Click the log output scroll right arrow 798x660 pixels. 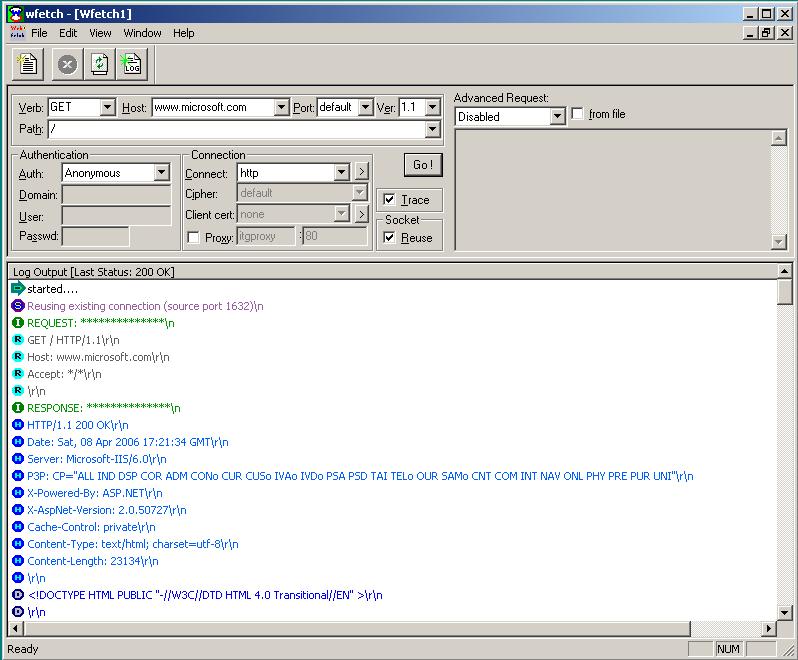[768, 628]
